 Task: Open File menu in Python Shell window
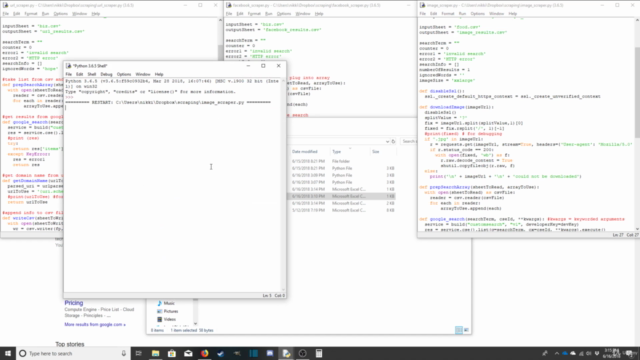tap(69, 74)
